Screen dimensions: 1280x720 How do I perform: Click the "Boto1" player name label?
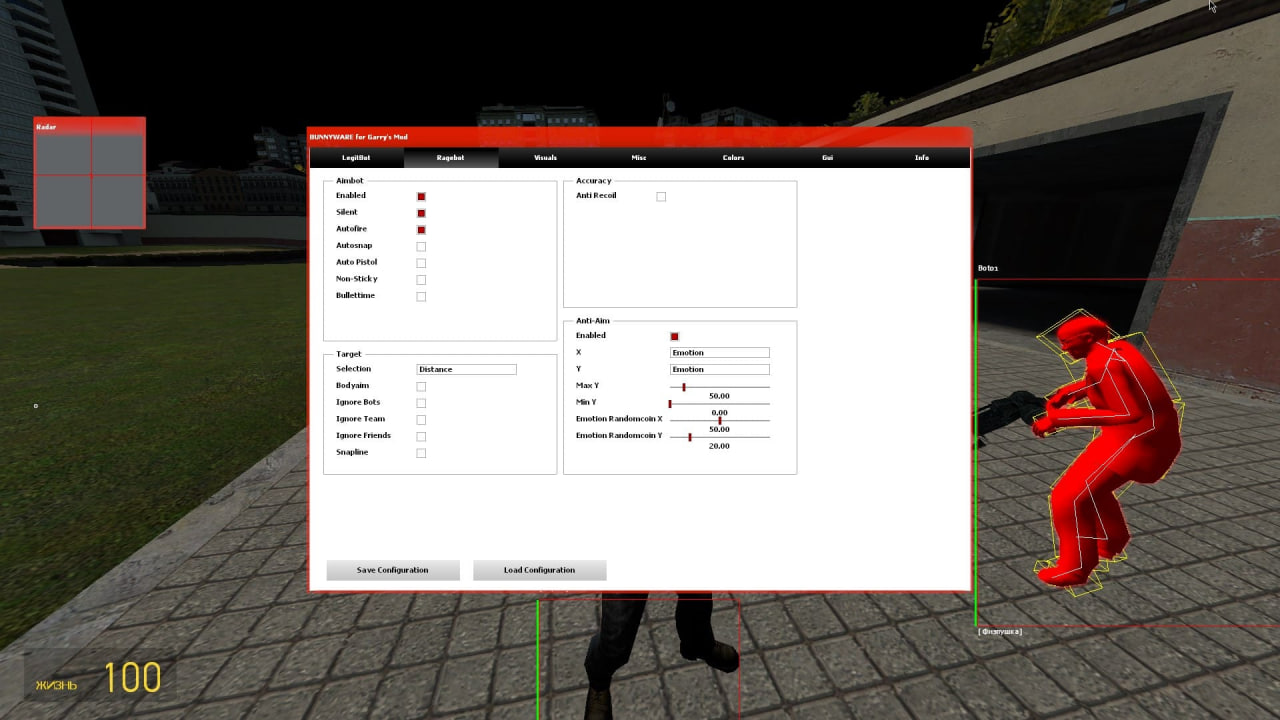click(988, 269)
